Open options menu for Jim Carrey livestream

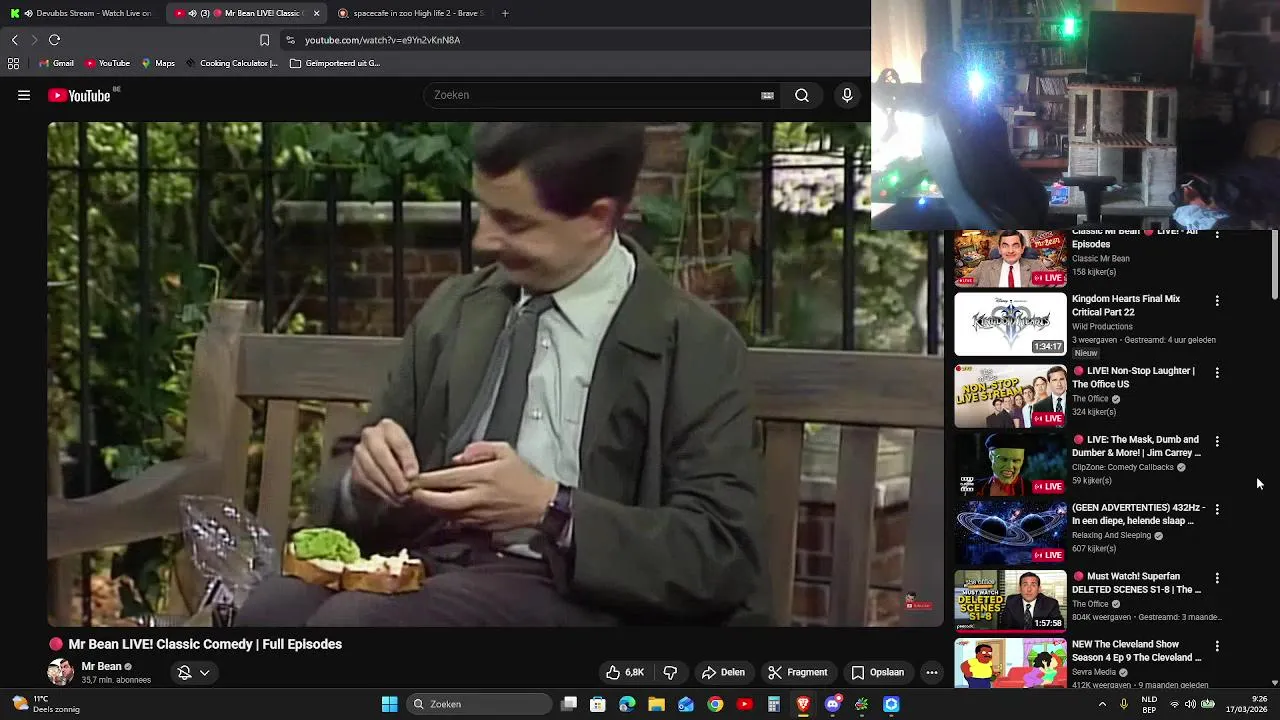click(1217, 441)
